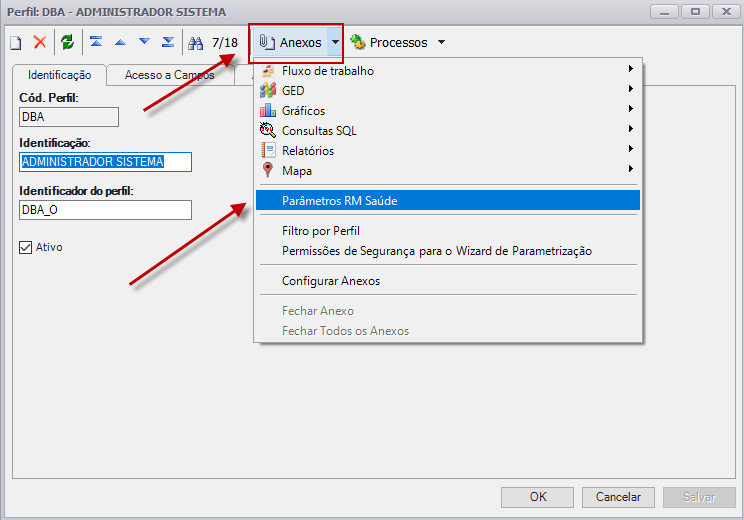Switch to Acesso a Campos tab
Image resolution: width=744 pixels, height=520 pixels.
(x=170, y=75)
